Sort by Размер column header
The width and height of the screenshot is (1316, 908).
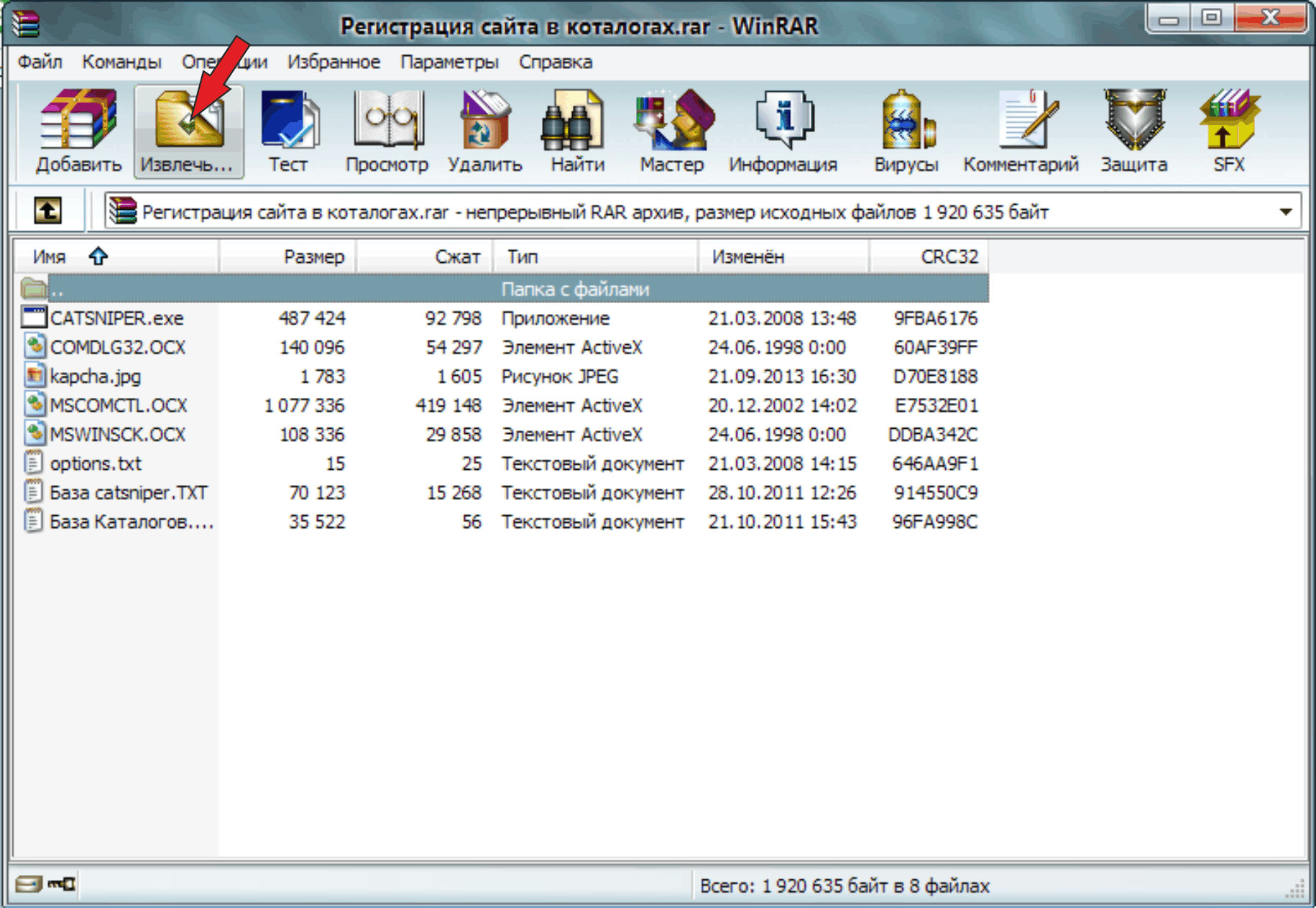click(287, 256)
